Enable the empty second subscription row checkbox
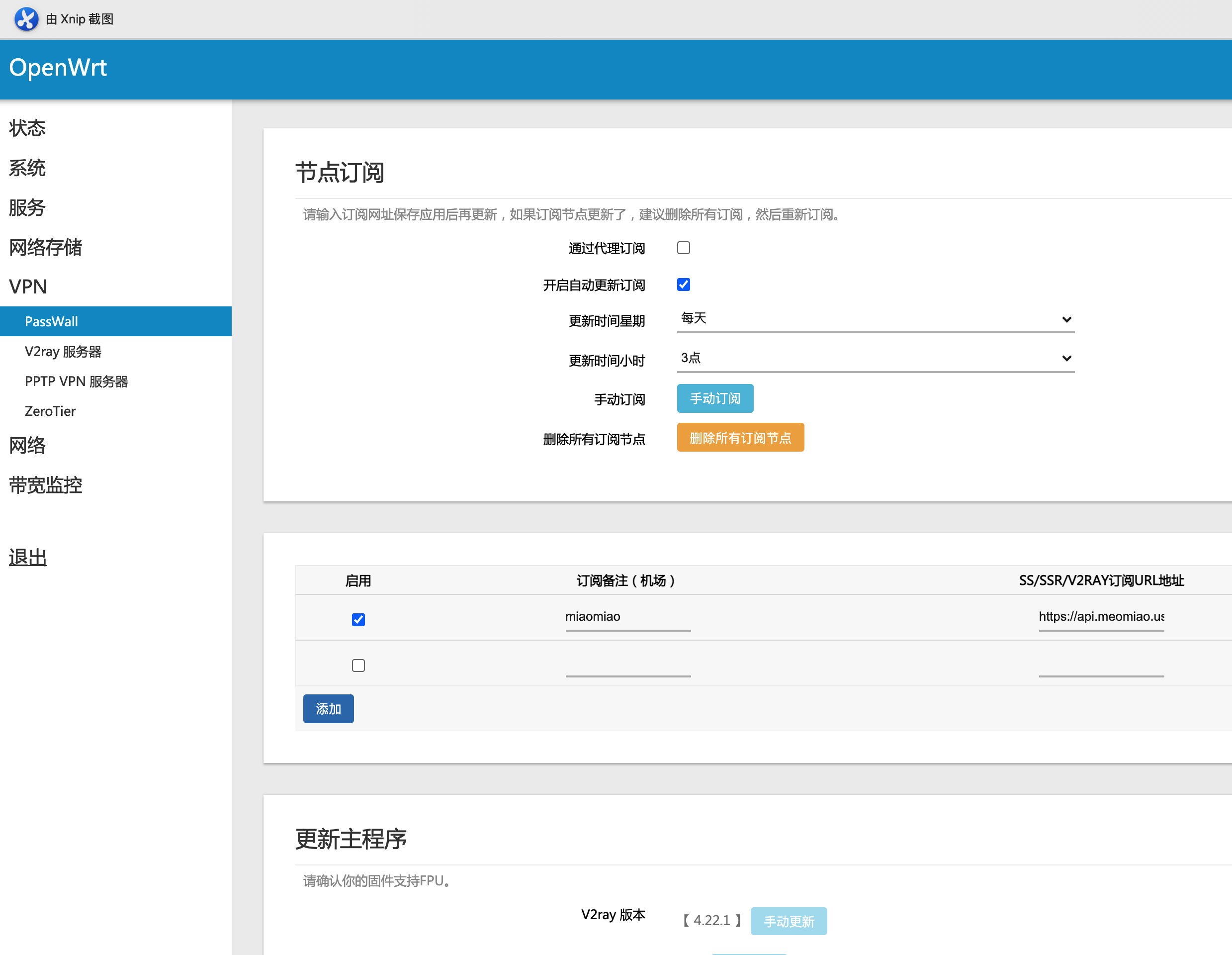Image resolution: width=1232 pixels, height=955 pixels. click(358, 666)
